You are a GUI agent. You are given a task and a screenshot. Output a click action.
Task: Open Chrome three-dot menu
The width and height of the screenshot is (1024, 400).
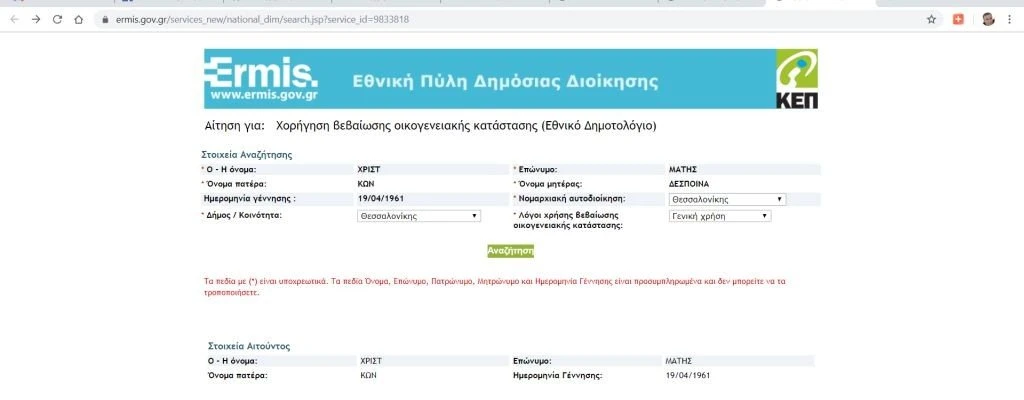(1009, 19)
